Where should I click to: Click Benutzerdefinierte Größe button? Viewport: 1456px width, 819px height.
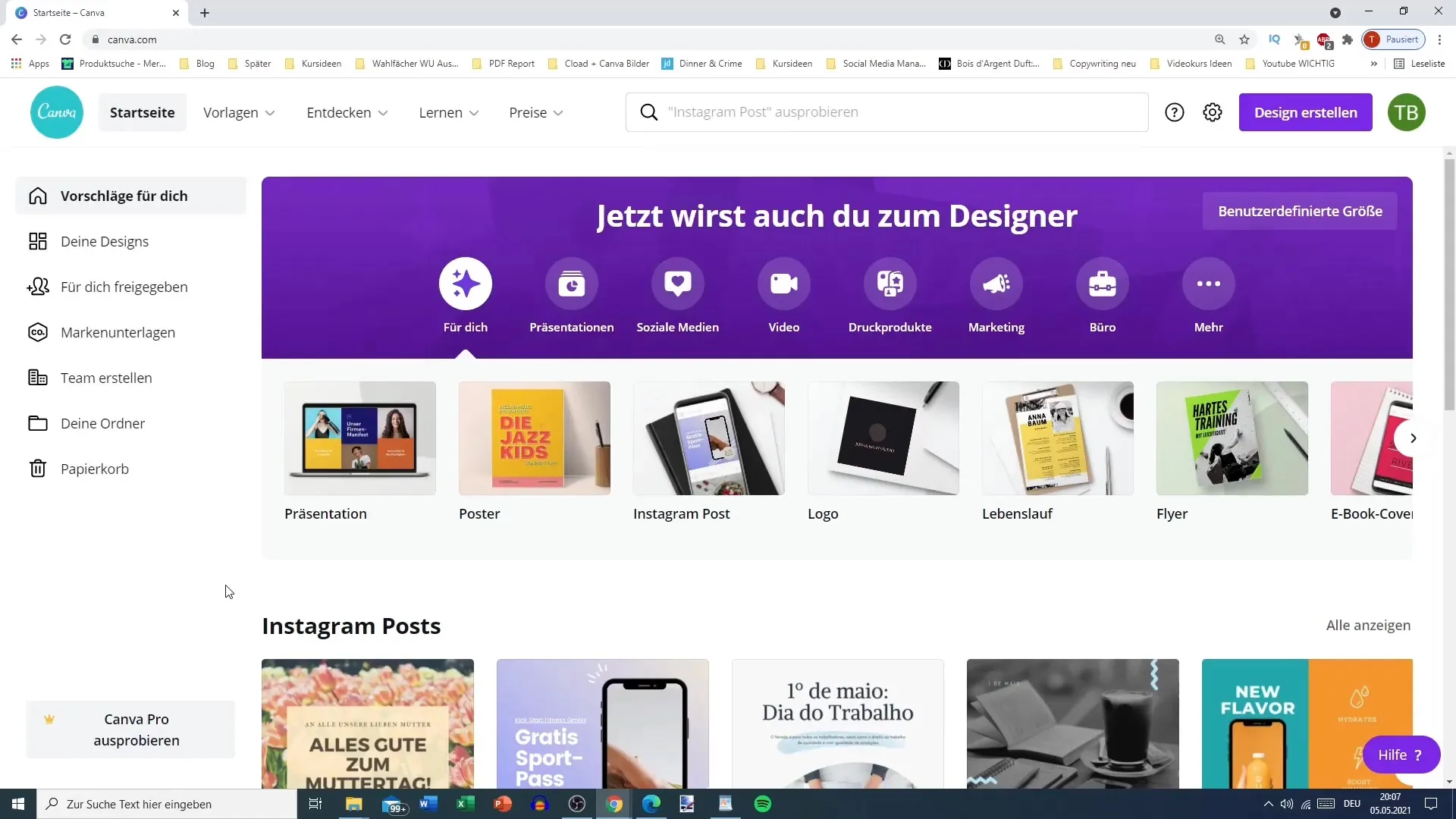1300,211
